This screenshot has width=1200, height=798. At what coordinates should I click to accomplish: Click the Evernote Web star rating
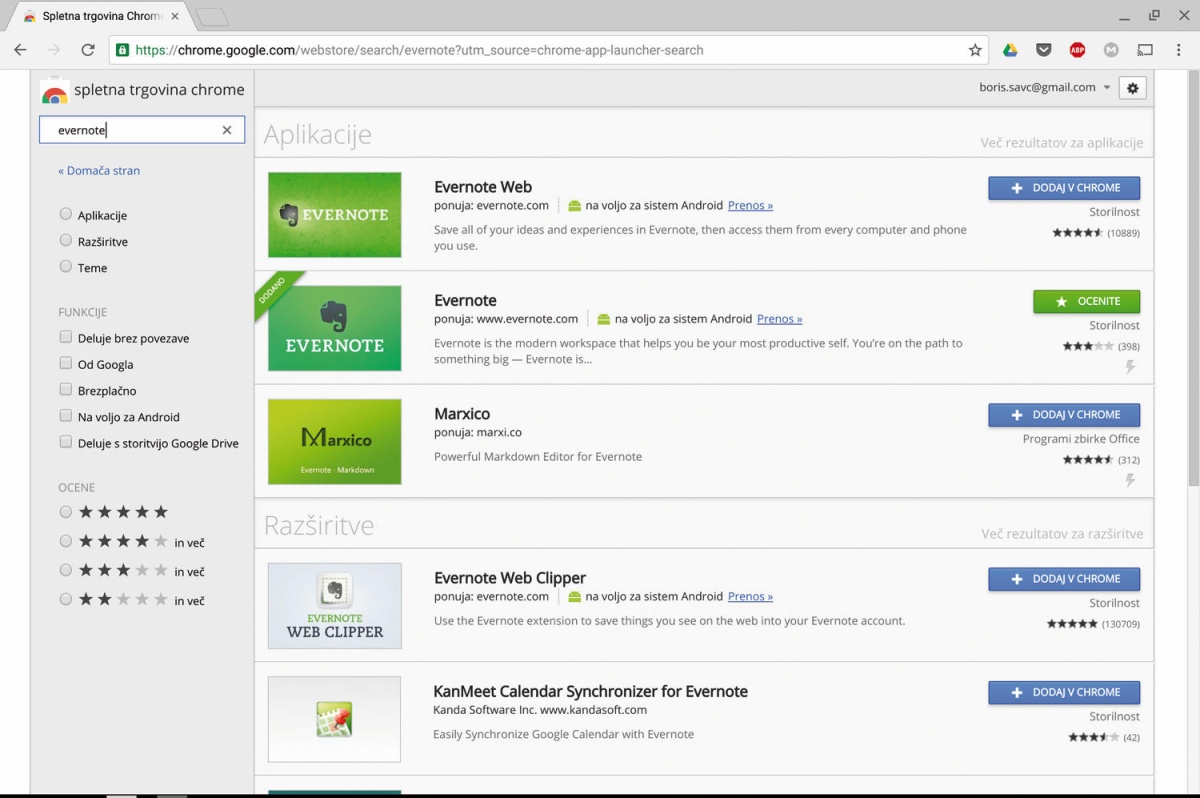(1077, 233)
